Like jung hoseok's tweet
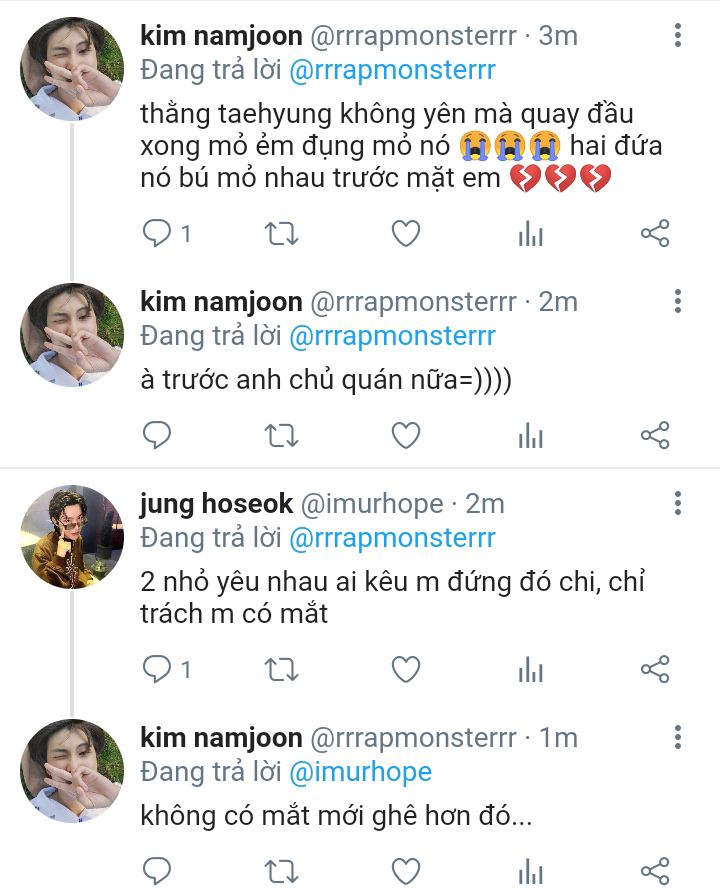Screen dimensions: 720x895 coord(404,669)
